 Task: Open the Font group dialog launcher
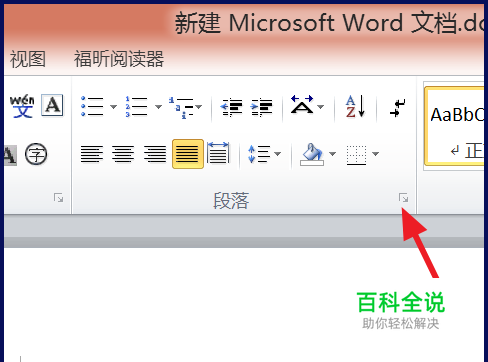[58, 198]
